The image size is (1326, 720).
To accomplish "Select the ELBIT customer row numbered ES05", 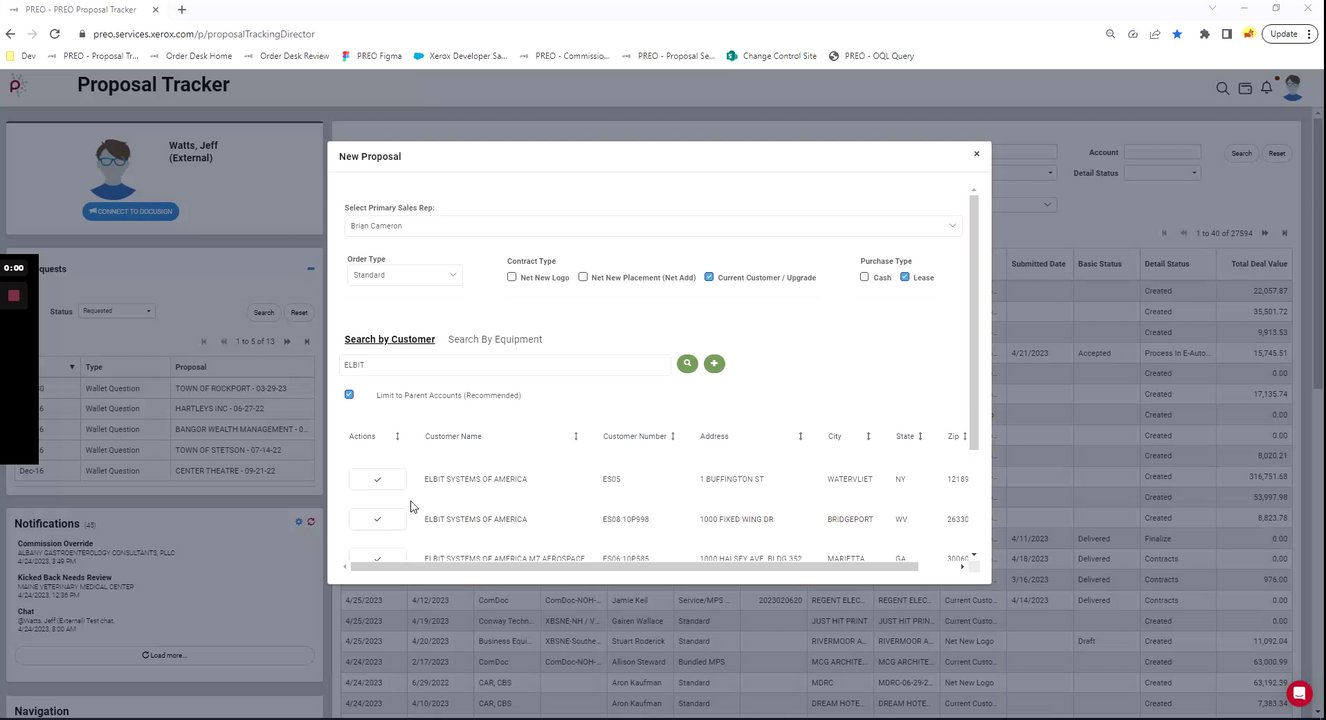I will pos(377,479).
